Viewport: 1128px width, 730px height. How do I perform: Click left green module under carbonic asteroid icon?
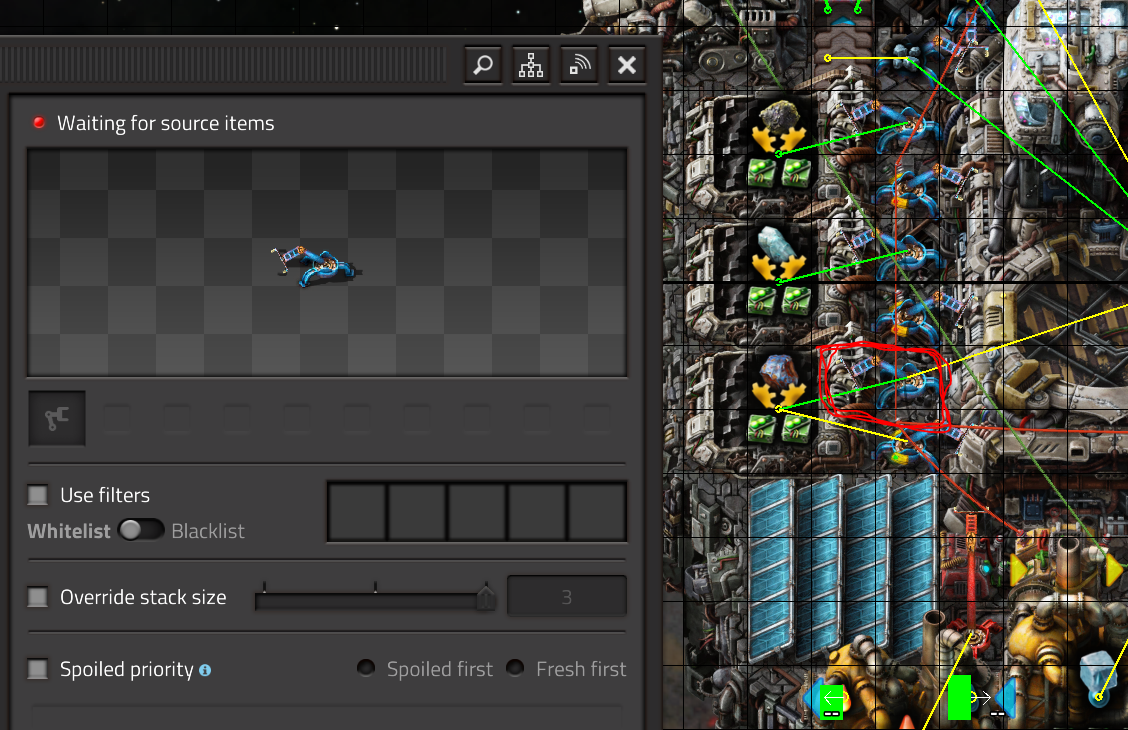pyautogui.click(x=762, y=428)
